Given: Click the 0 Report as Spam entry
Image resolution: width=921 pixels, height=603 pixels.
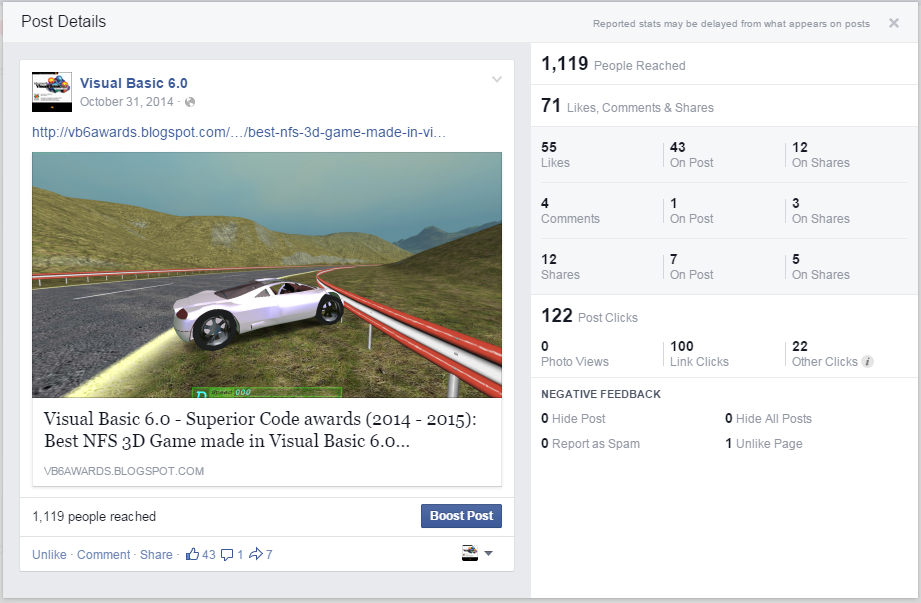Looking at the screenshot, I should [x=590, y=444].
